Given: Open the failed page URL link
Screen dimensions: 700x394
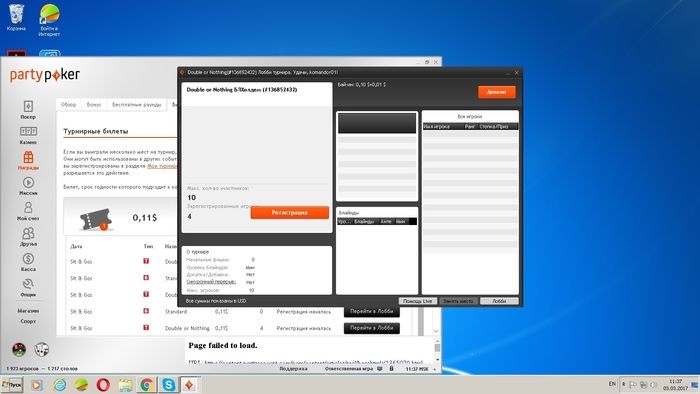Looking at the screenshot, I should [313, 362].
